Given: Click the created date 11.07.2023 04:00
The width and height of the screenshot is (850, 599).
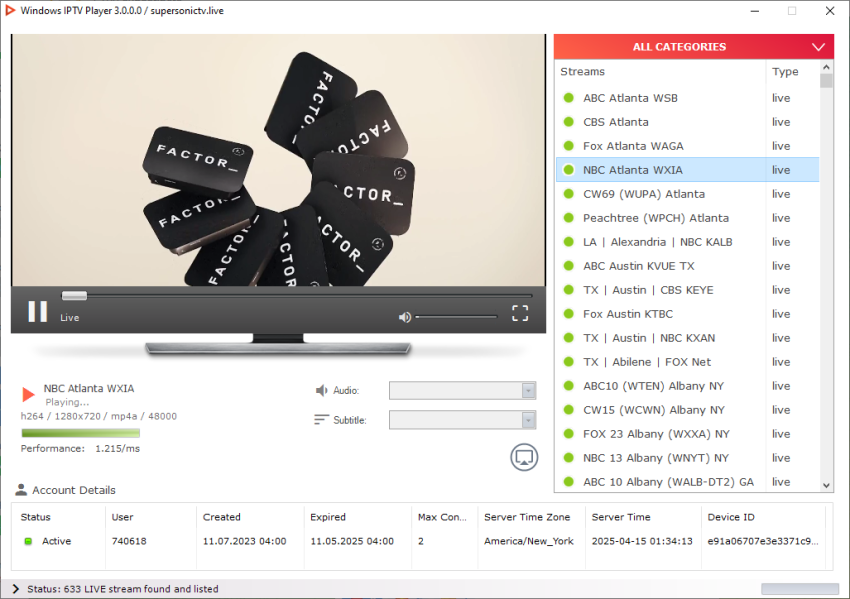Looking at the screenshot, I should pos(244,541).
